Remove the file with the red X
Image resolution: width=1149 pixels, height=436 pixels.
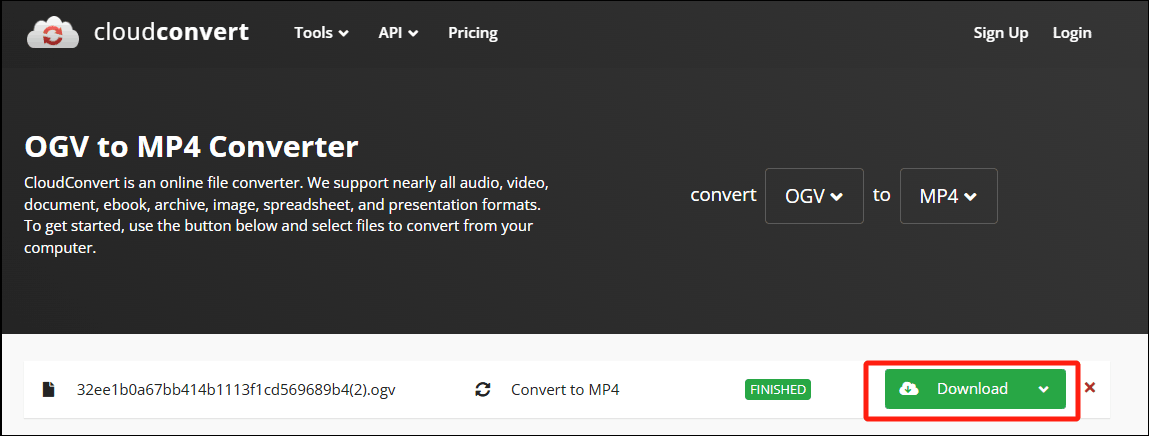(1090, 388)
